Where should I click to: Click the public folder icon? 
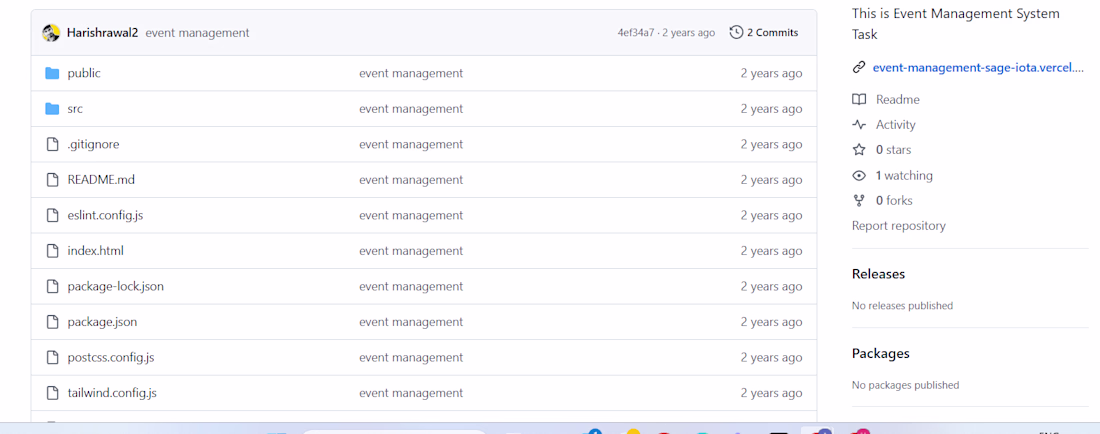tap(53, 73)
